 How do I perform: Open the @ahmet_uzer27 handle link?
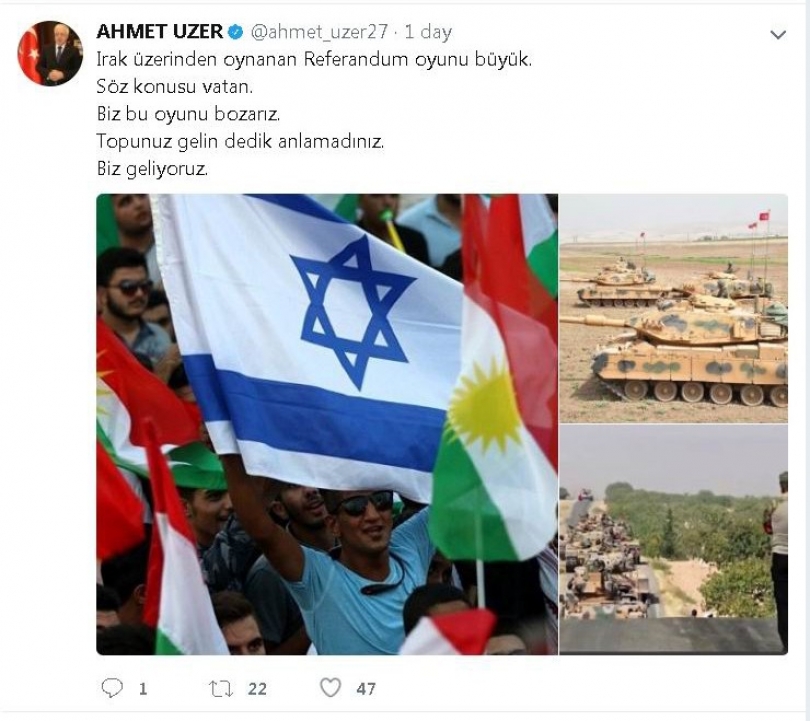point(319,32)
